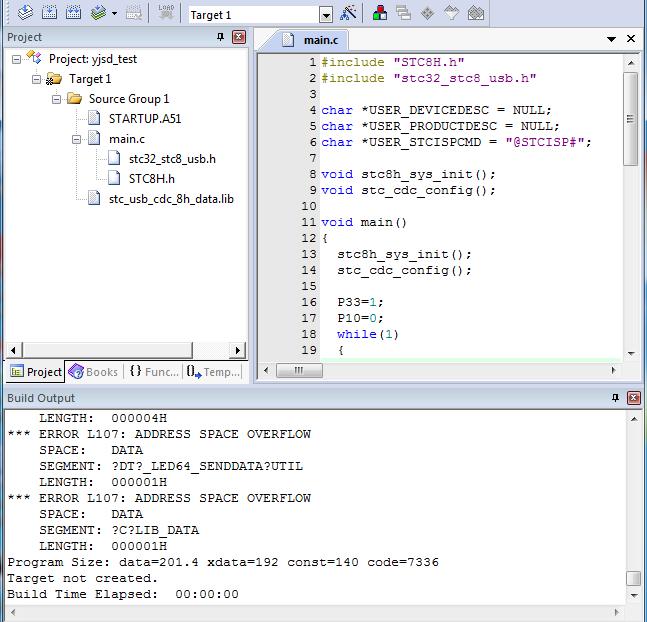Image resolution: width=647 pixels, height=622 pixels.
Task: Select Project: yjsd_test in the tree
Action: [x=93, y=59]
